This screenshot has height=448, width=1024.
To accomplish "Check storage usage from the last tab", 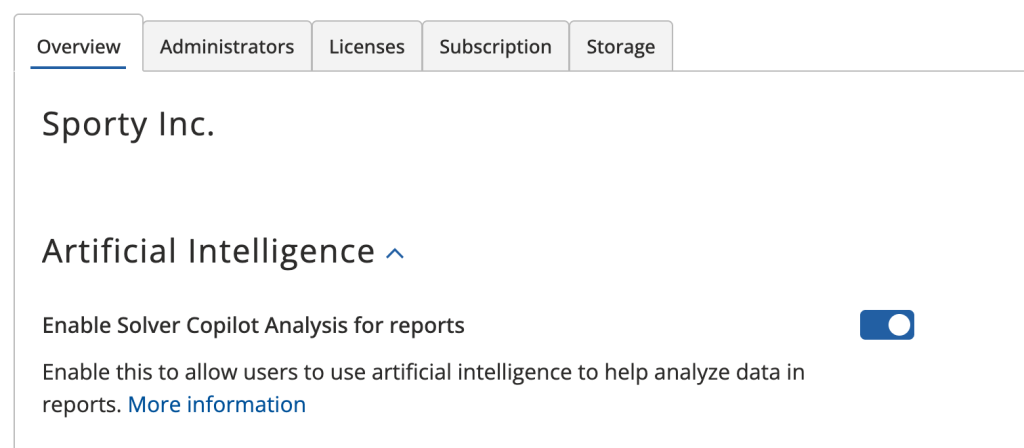I will pyautogui.click(x=620, y=46).
